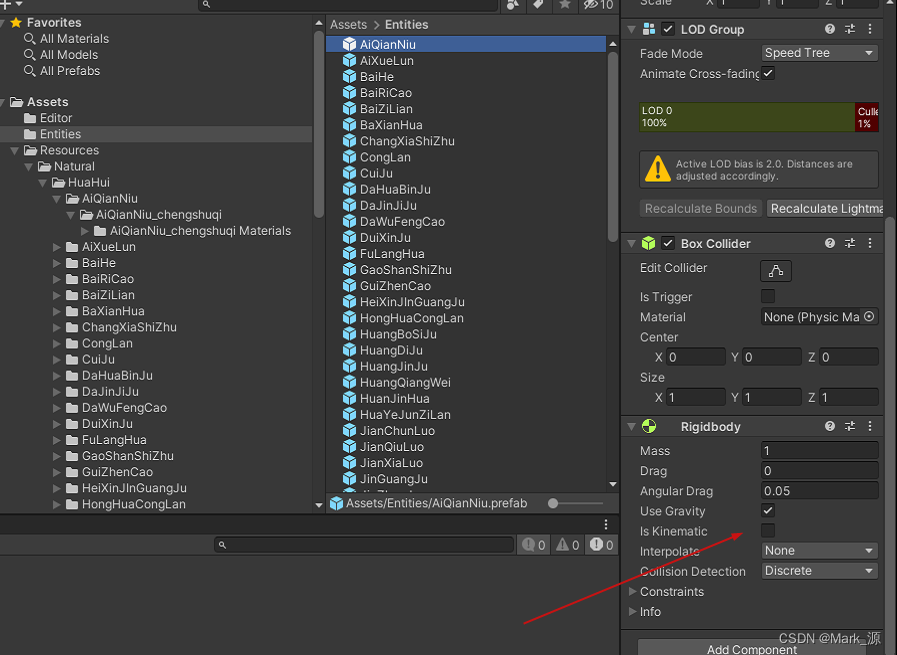The image size is (897, 655).
Task: Expand the Constraints section in Rigidbody
Action: 635,591
